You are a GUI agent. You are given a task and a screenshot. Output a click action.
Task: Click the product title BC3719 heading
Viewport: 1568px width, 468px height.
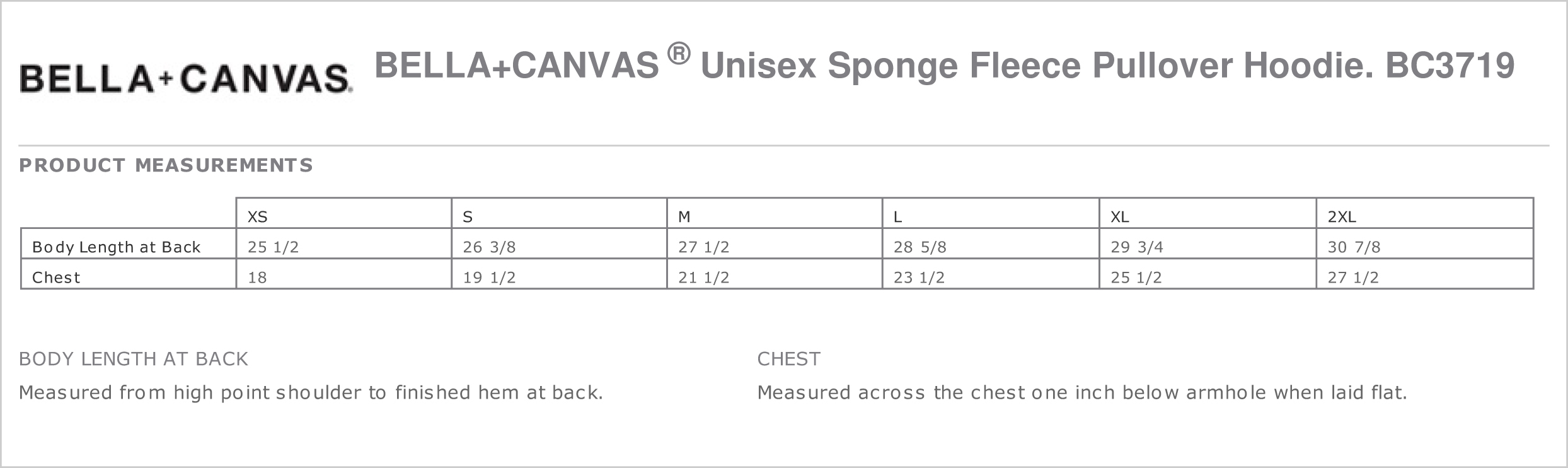point(944,64)
